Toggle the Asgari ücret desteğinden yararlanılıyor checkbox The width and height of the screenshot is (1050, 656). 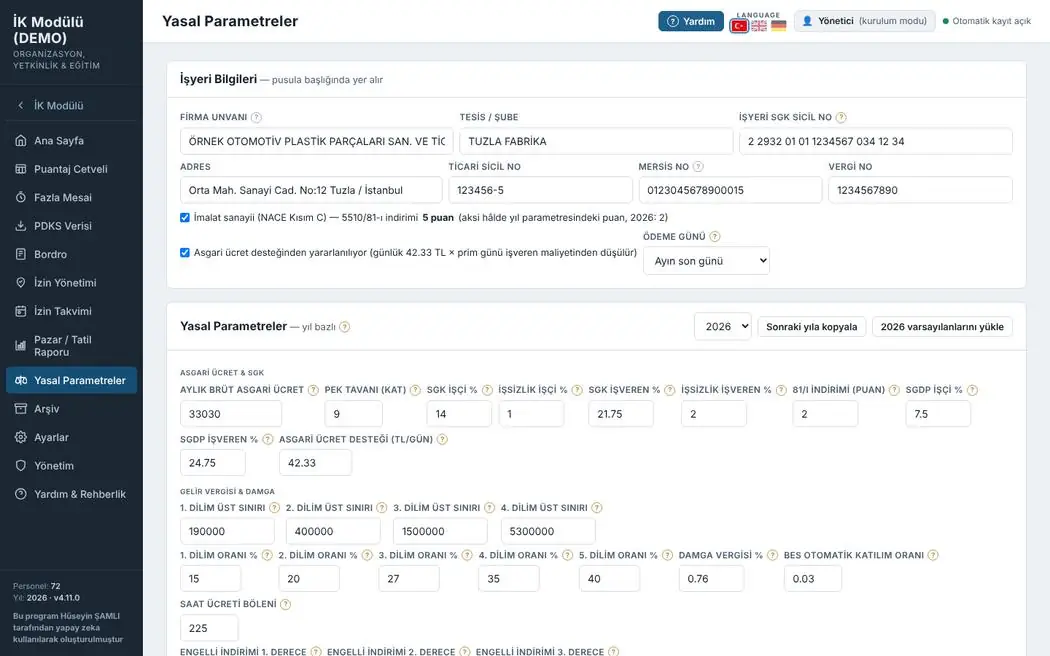[185, 252]
